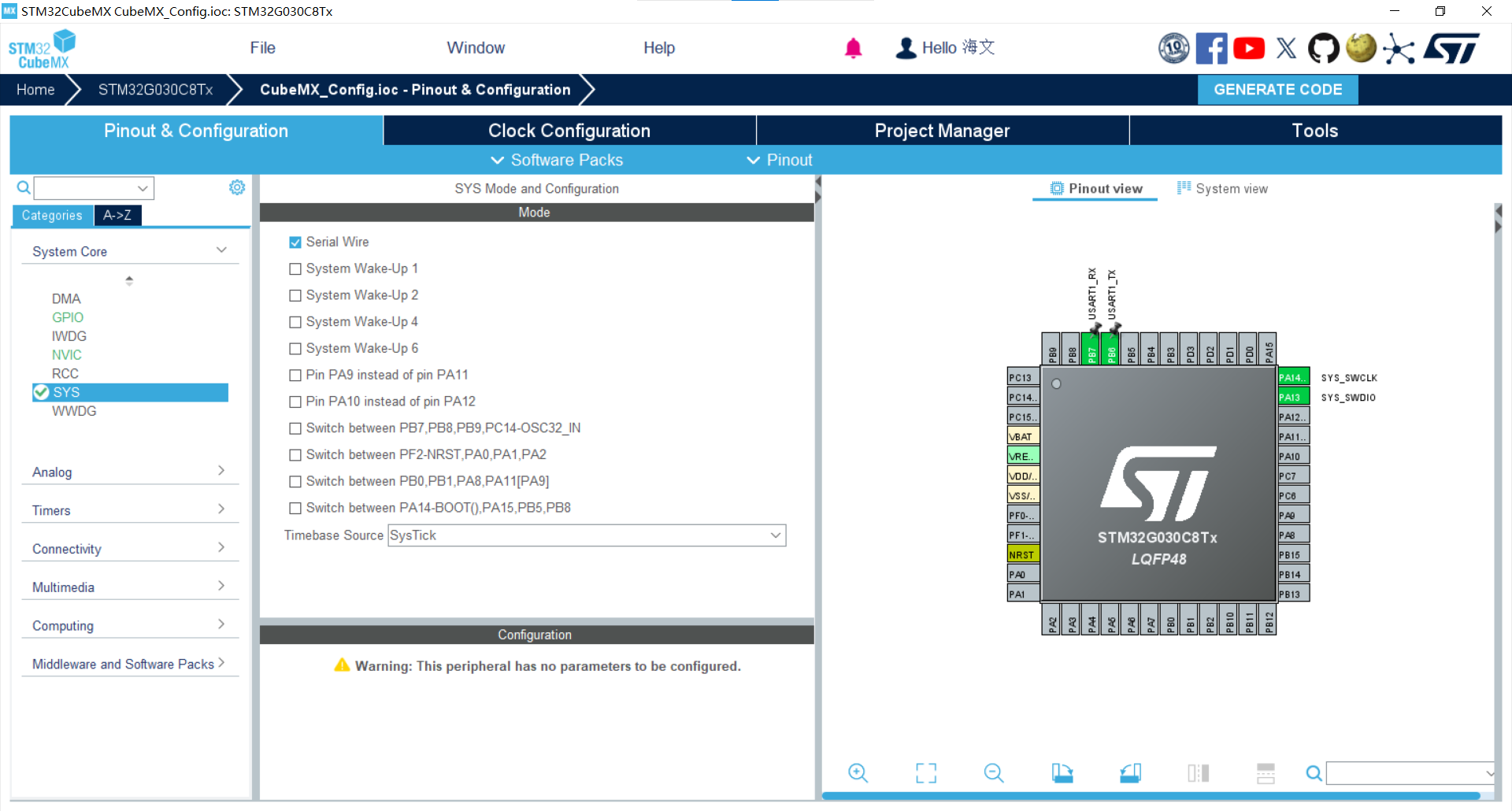1512x811 pixels.
Task: Expand the Timers category
Action: pos(126,510)
